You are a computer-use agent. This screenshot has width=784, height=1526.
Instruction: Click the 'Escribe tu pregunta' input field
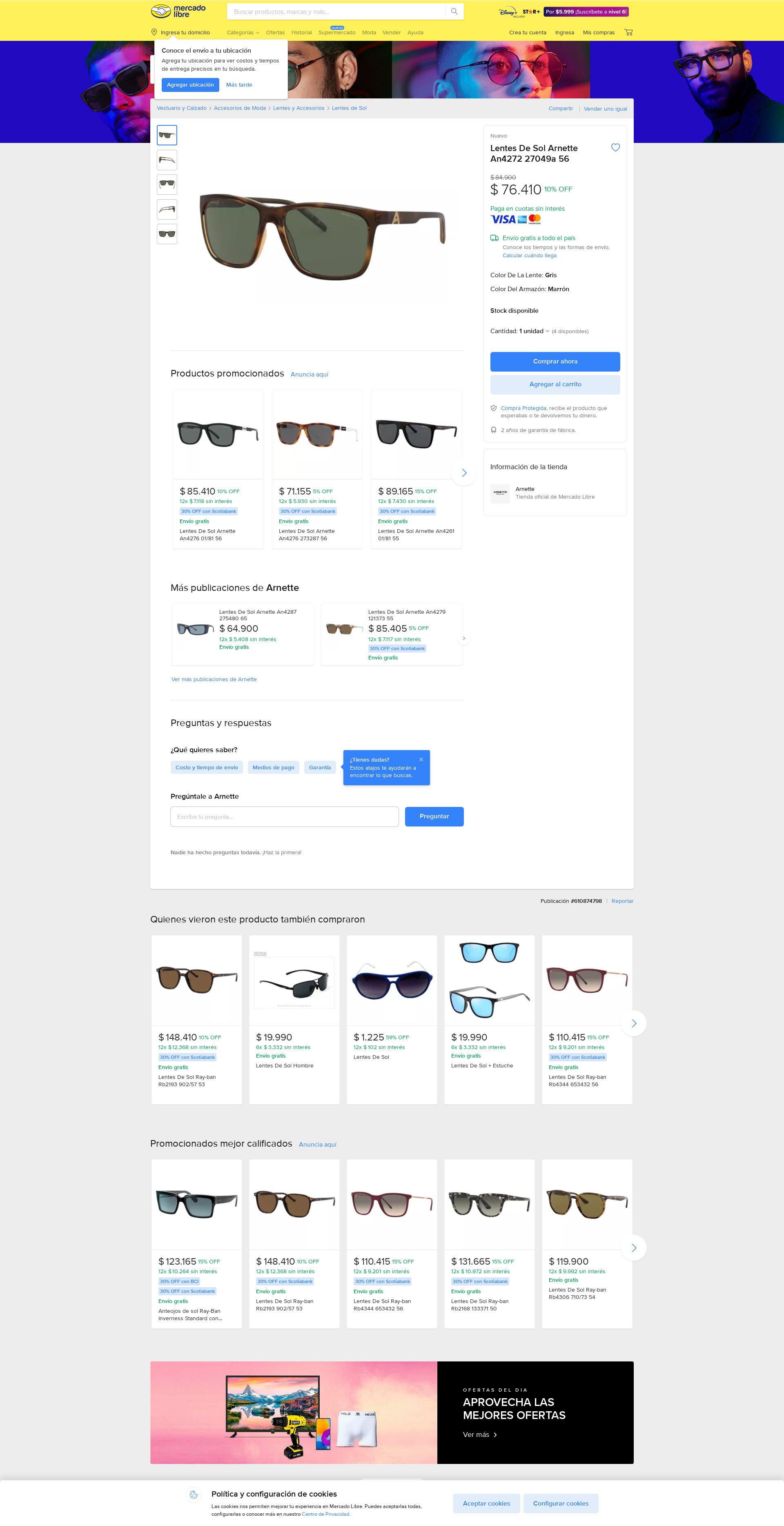point(284,816)
